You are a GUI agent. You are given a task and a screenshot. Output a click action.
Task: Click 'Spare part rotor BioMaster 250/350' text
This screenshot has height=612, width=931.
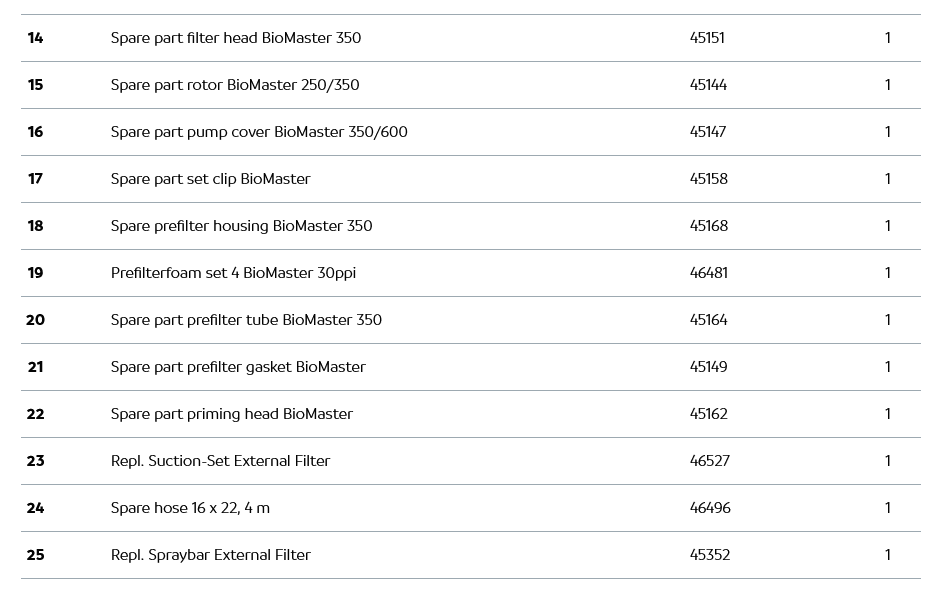(235, 85)
